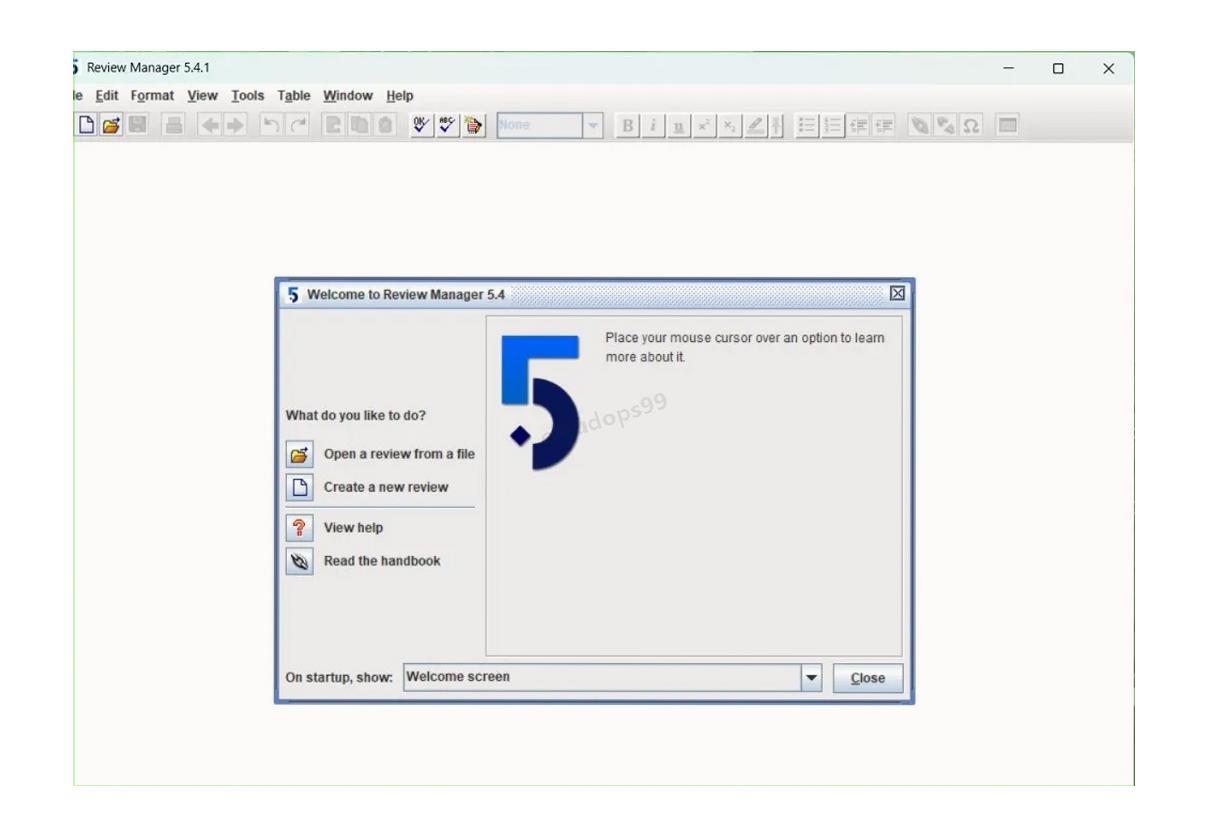Expand the startup show dropdown arrow
Screen dimensions: 1208x837
(812, 678)
